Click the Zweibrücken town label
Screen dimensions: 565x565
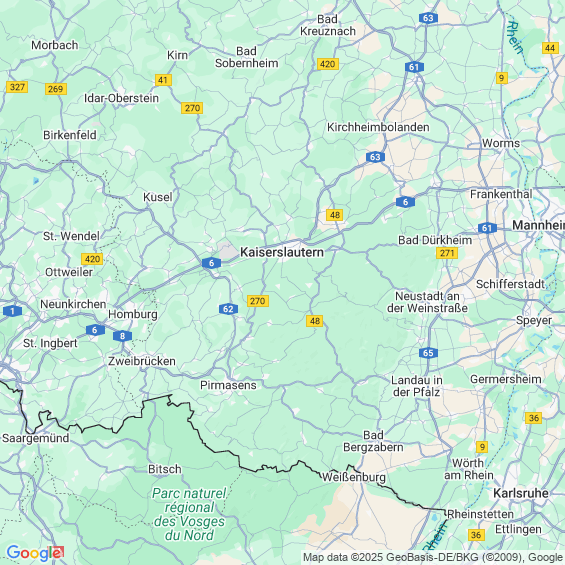click(x=142, y=361)
